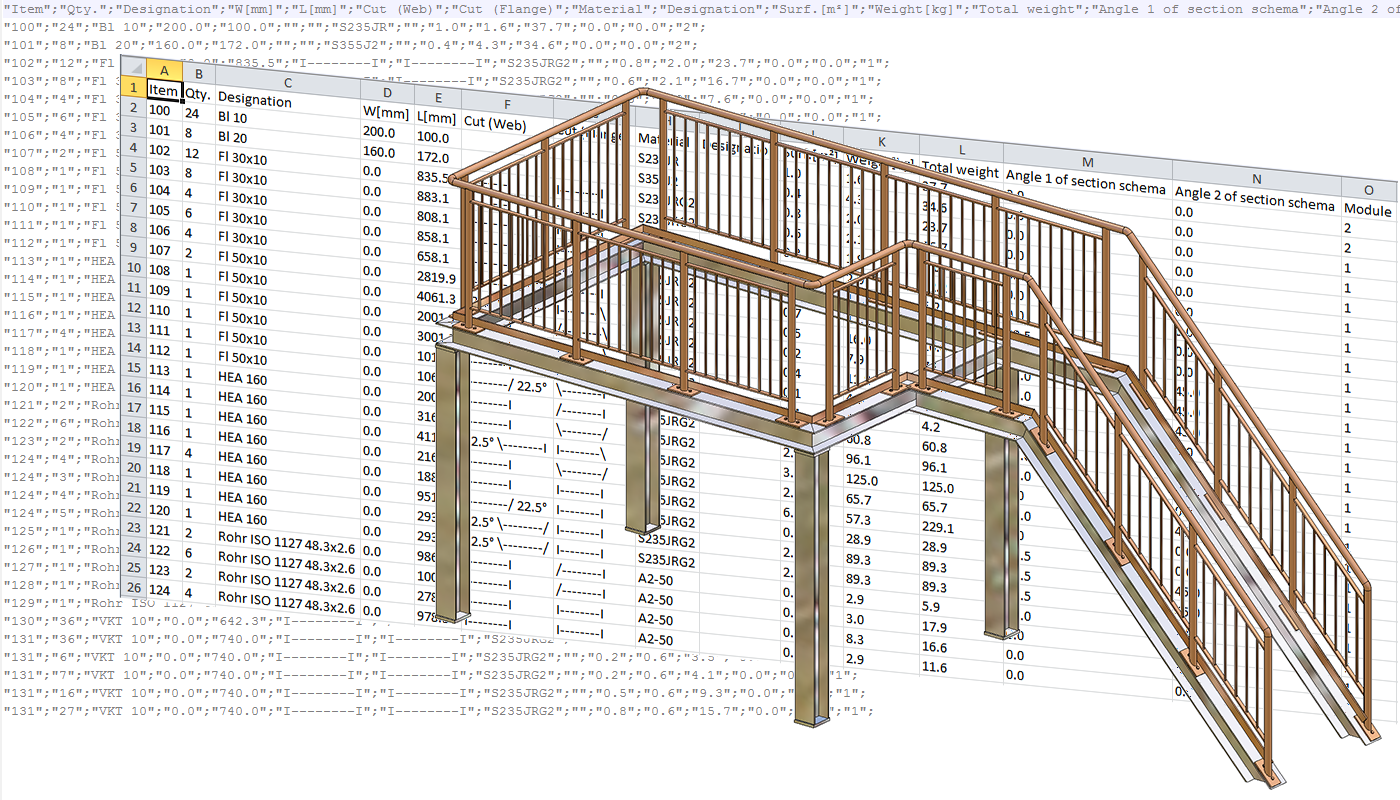The image size is (1400, 800).
Task: Select column C header in spreadsheet
Action: click(x=287, y=82)
